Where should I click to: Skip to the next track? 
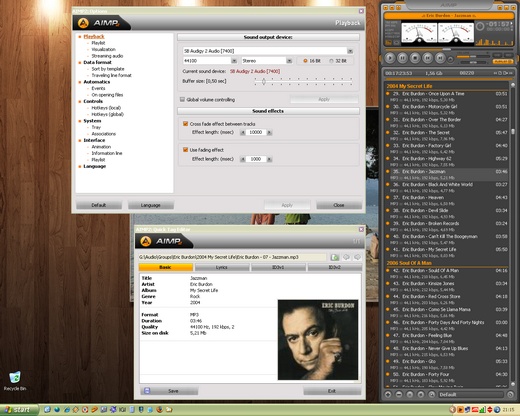click(440, 58)
